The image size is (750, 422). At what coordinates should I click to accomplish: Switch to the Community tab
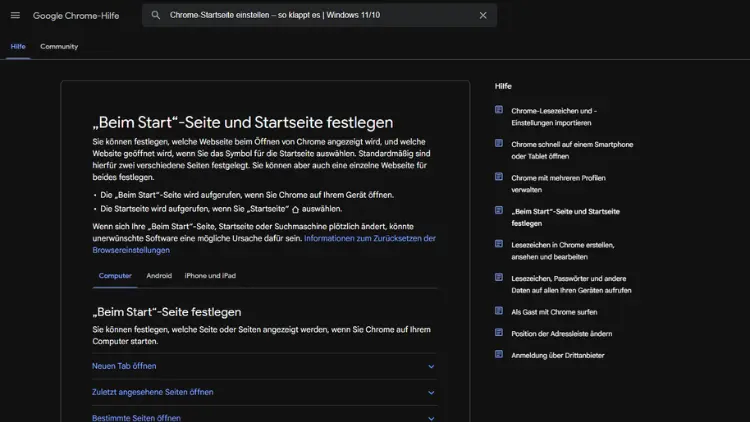tap(59, 46)
